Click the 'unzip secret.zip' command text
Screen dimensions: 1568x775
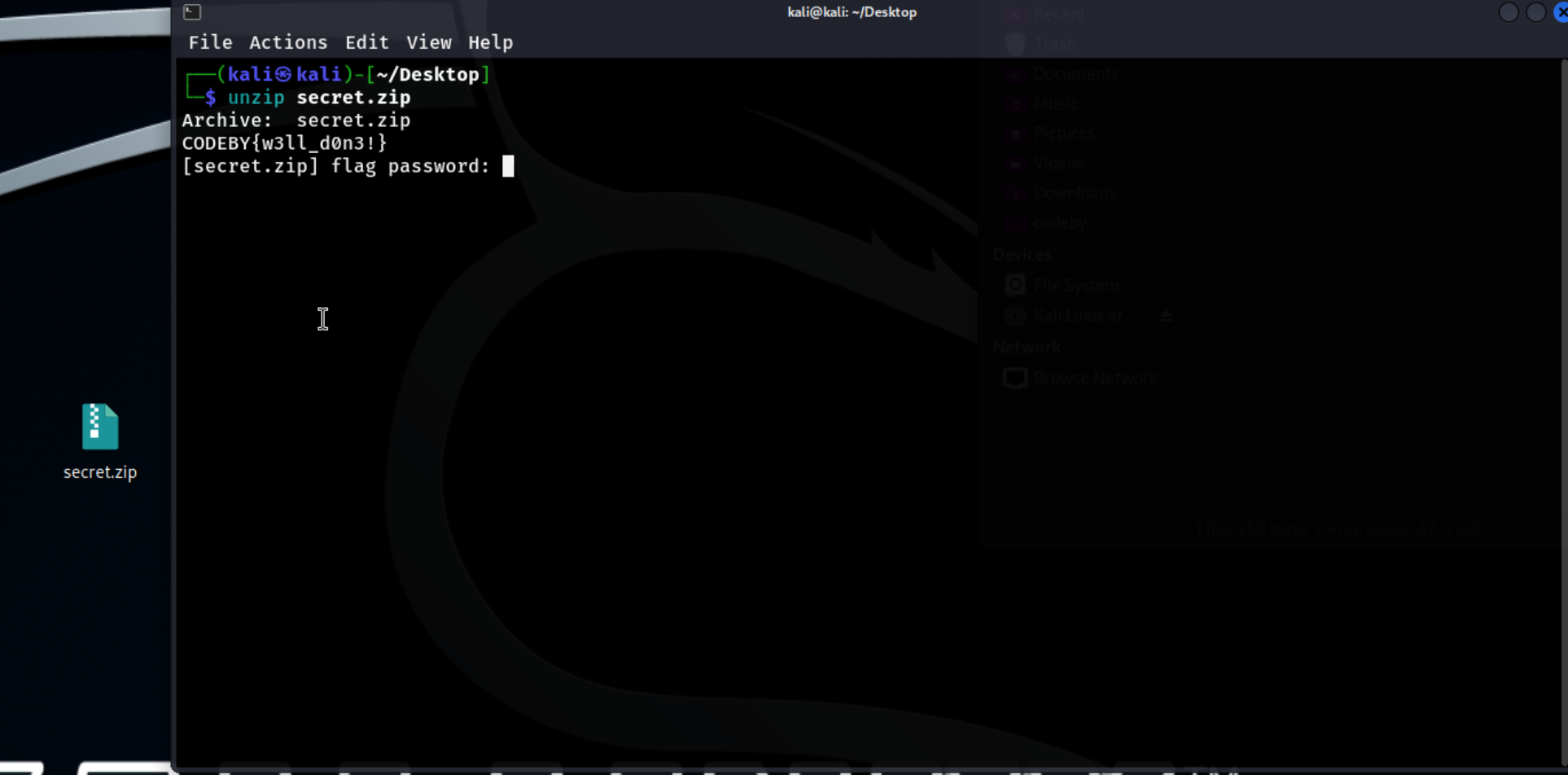[319, 98]
